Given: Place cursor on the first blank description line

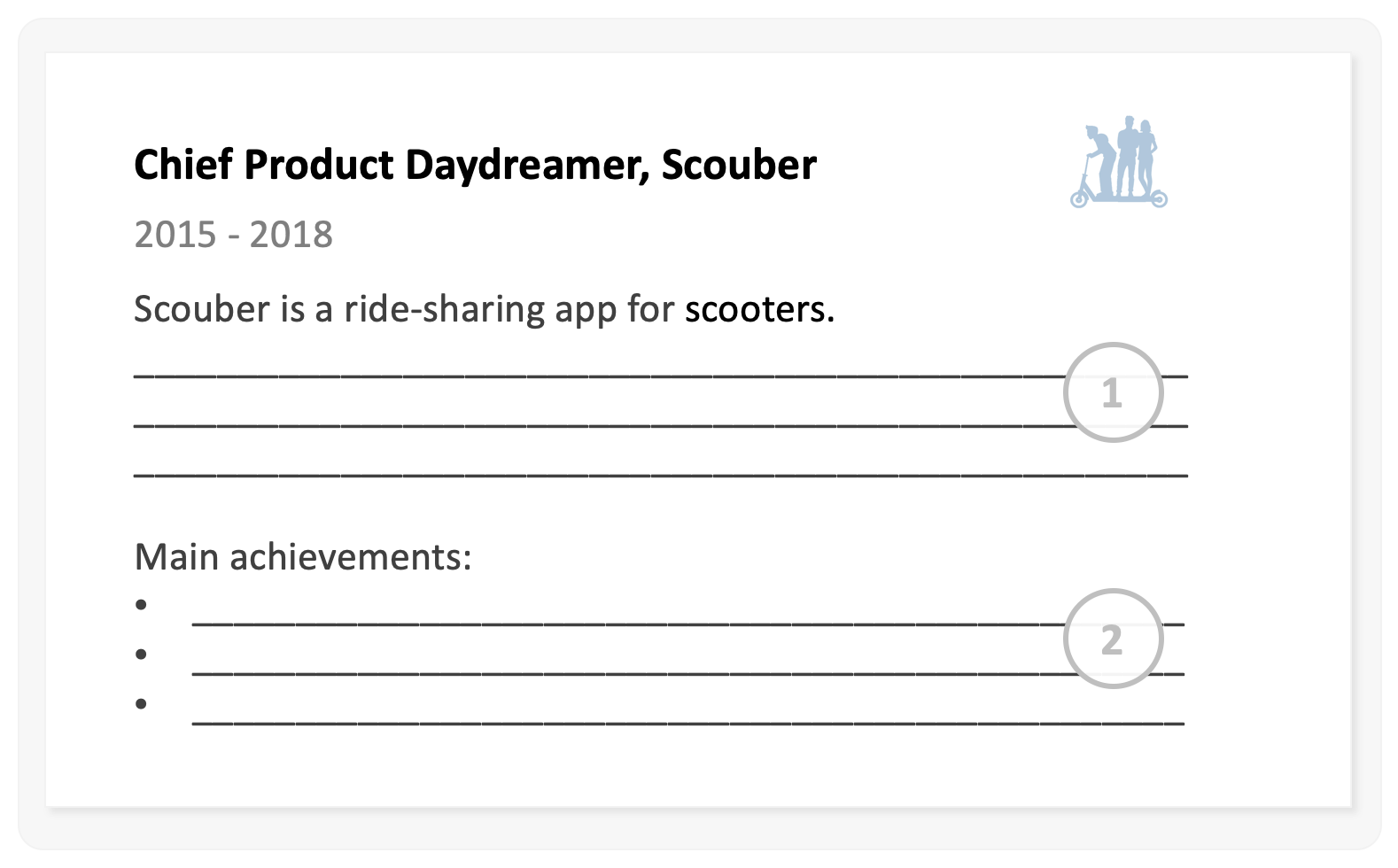Looking at the screenshot, I should (x=594, y=375).
